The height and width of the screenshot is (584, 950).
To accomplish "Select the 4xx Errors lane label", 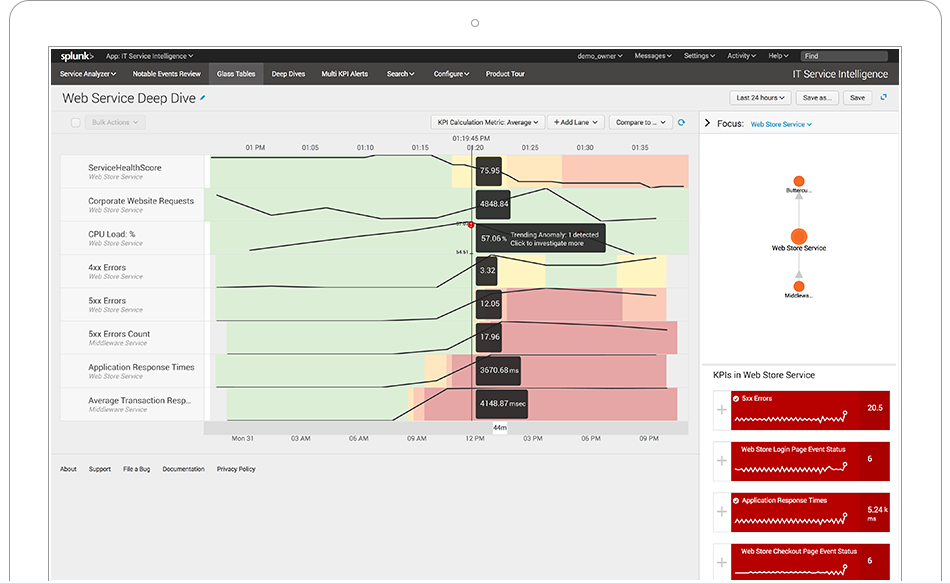I will 107,268.
